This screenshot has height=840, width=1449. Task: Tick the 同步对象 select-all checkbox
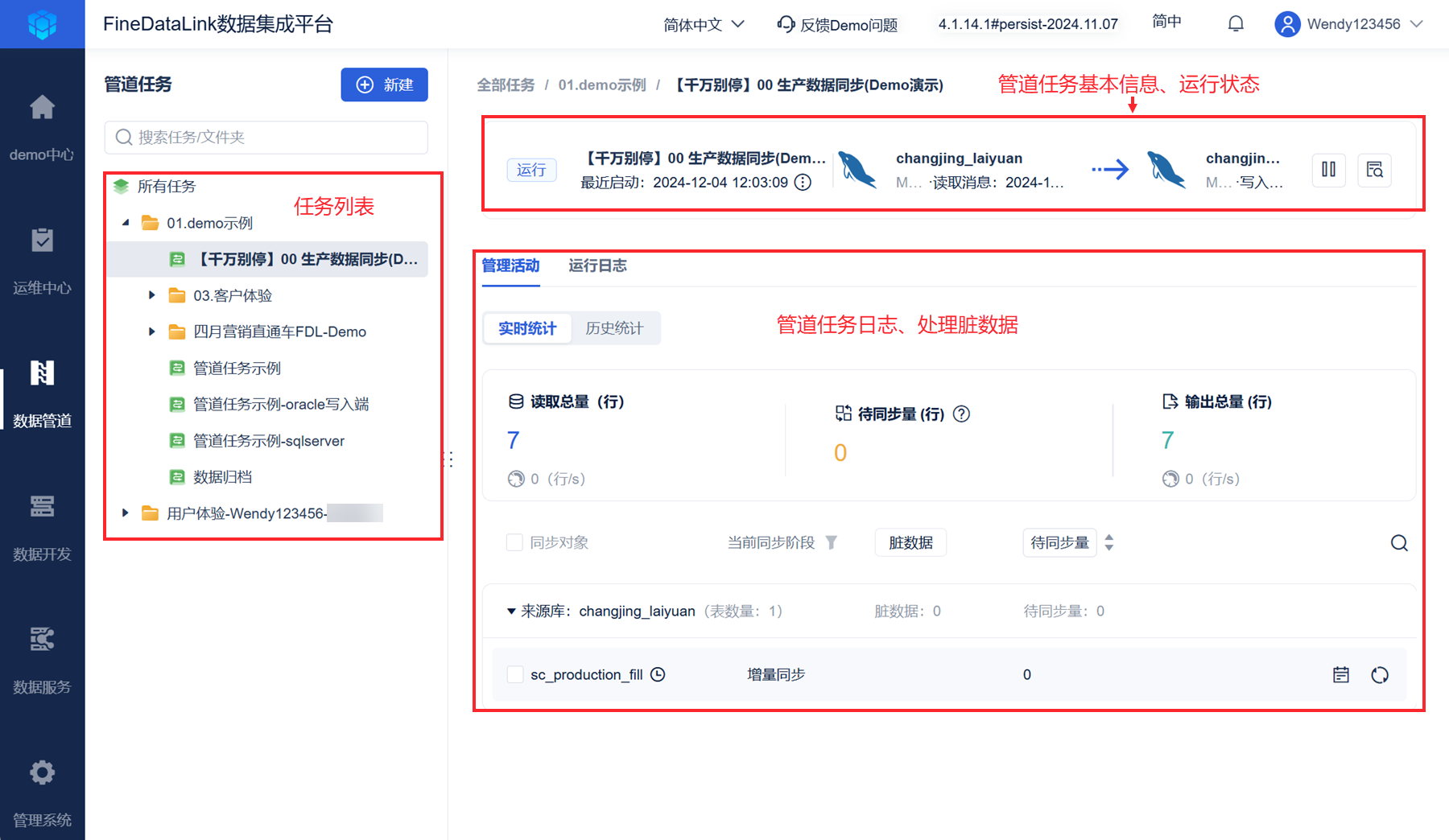point(514,542)
